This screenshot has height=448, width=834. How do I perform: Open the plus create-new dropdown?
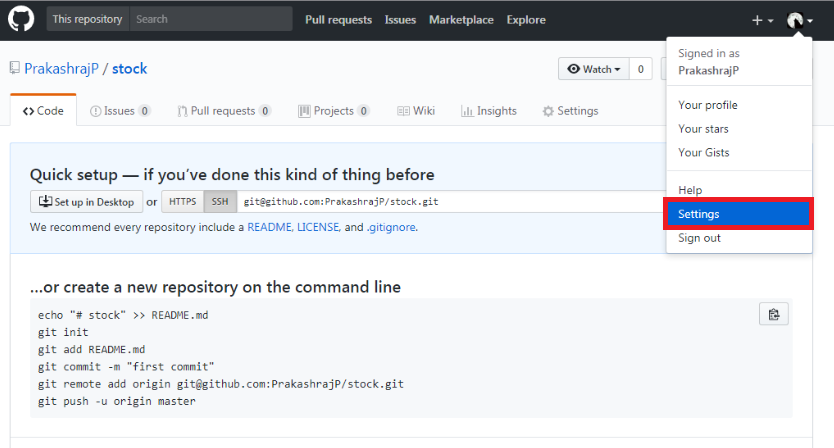click(762, 20)
